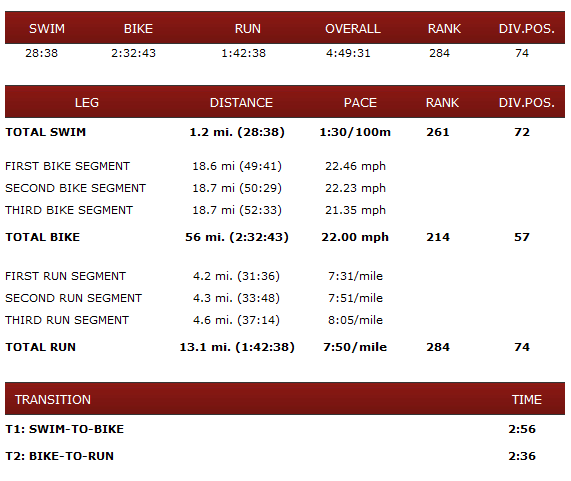Select 18.7 mi (52:33) distance cell
The height and width of the screenshot is (481, 571).
237,210
